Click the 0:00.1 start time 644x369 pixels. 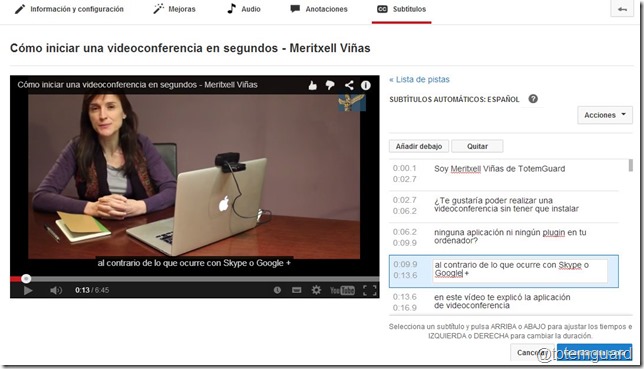click(404, 168)
